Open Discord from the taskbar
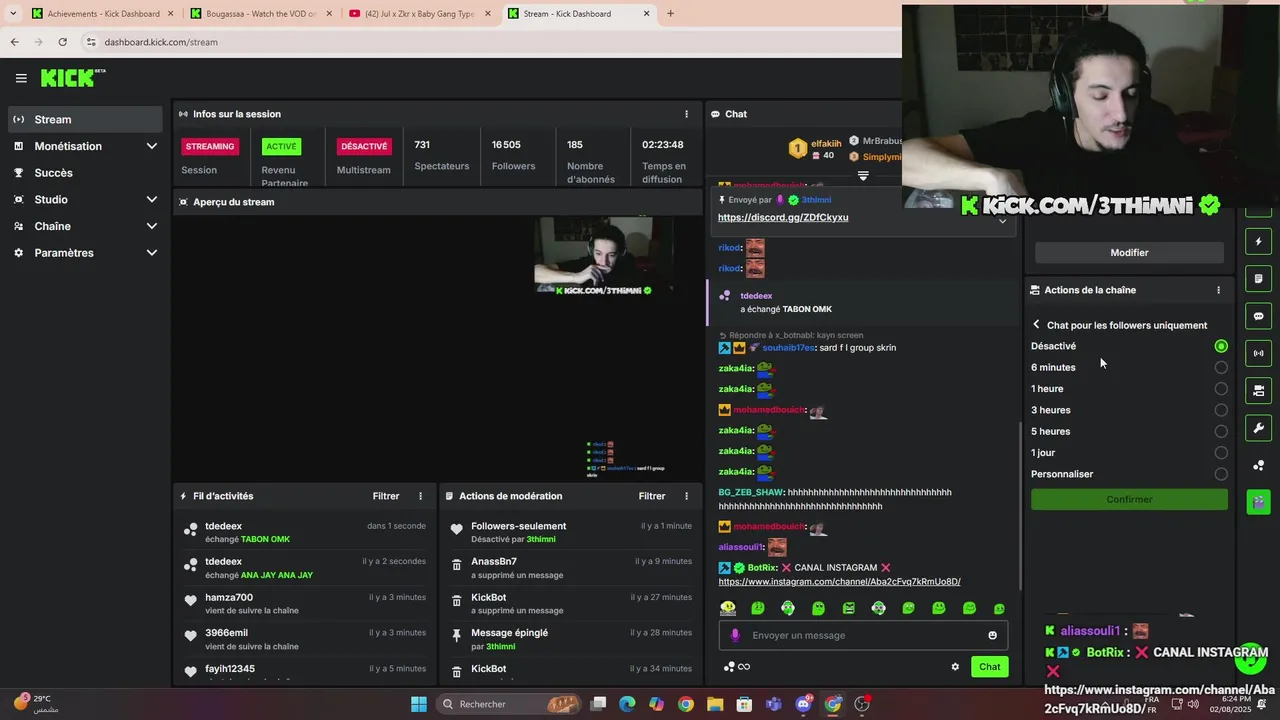1280x720 pixels. (x=803, y=704)
